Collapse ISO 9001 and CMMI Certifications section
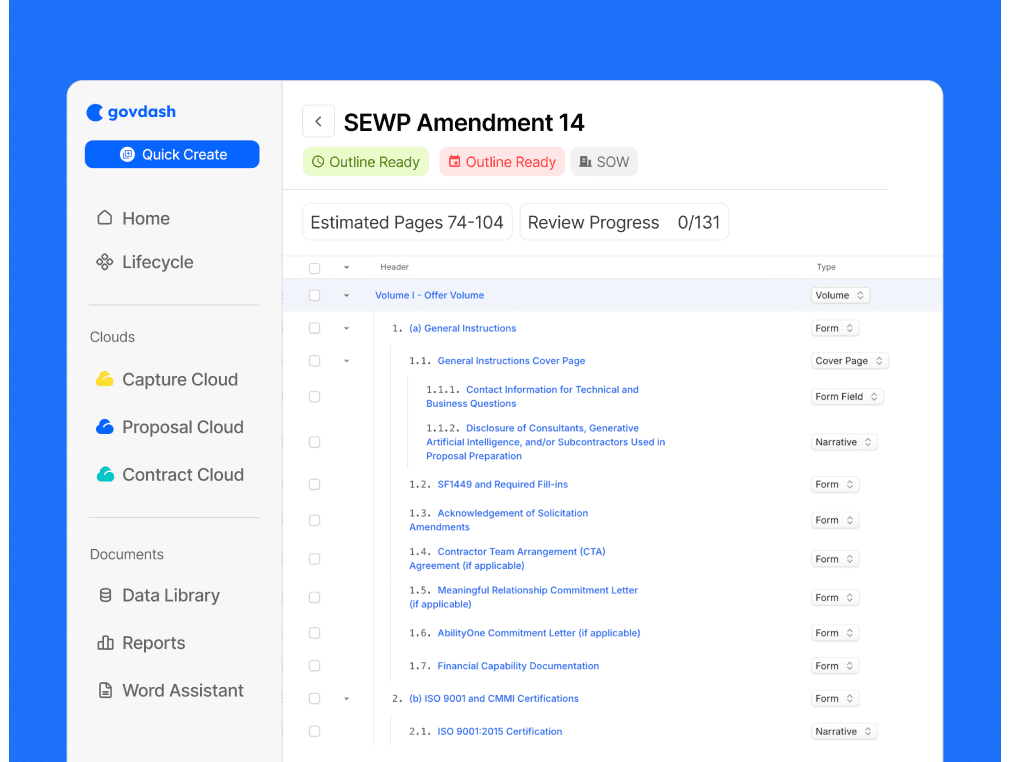The width and height of the screenshot is (1011, 762). click(346, 698)
